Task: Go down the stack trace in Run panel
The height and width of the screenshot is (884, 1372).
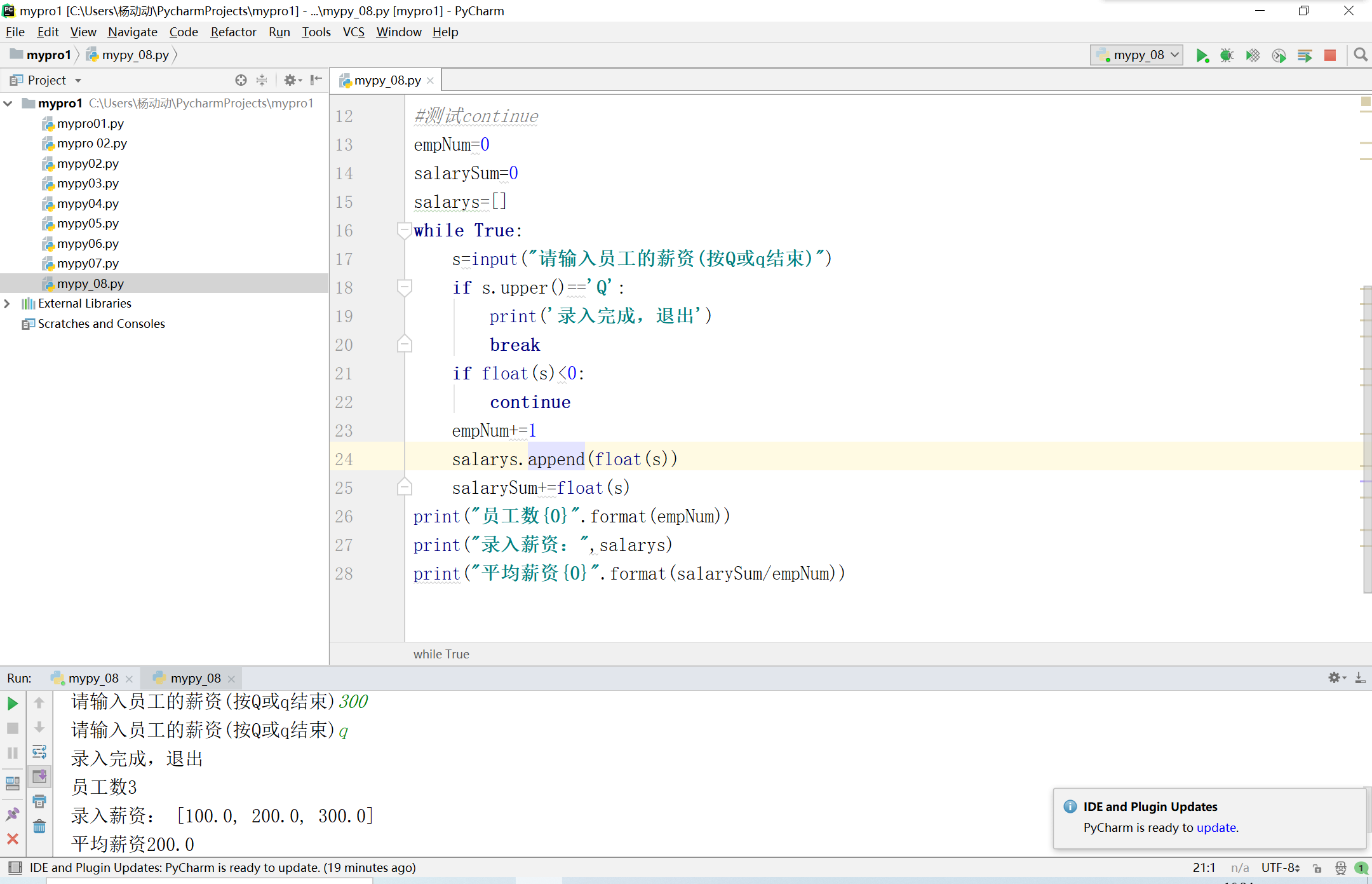Action: click(39, 727)
